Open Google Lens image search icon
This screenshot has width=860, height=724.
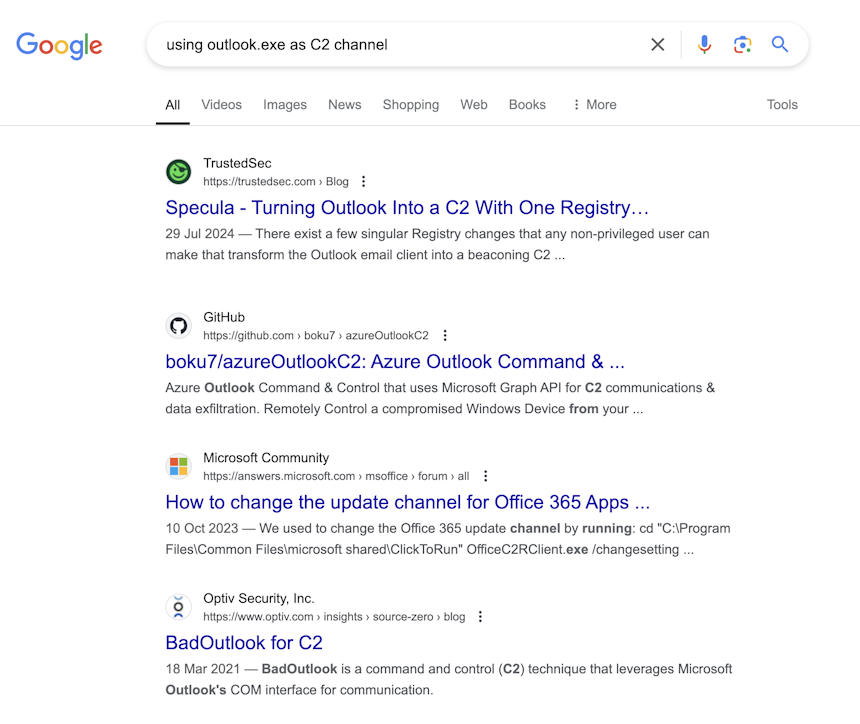[x=742, y=44]
